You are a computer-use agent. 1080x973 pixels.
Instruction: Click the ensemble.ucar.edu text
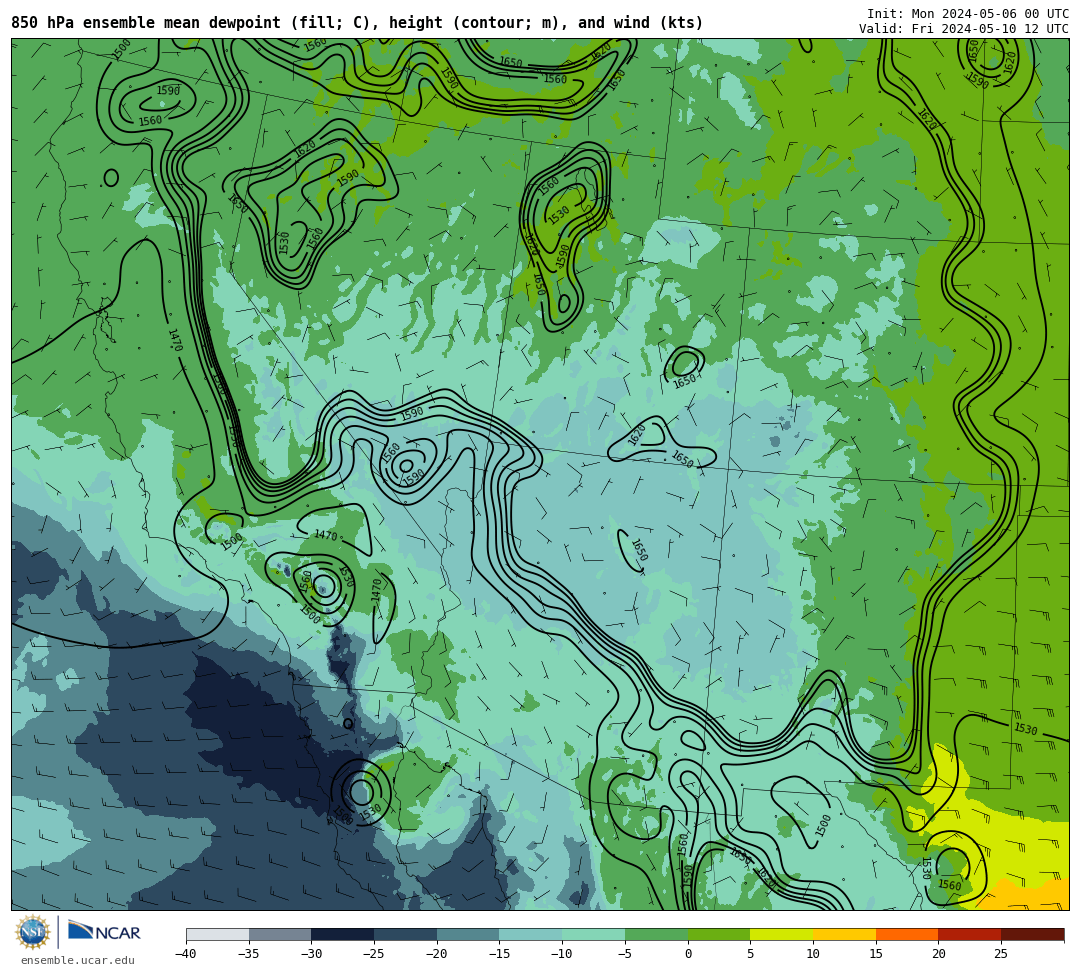(78, 960)
